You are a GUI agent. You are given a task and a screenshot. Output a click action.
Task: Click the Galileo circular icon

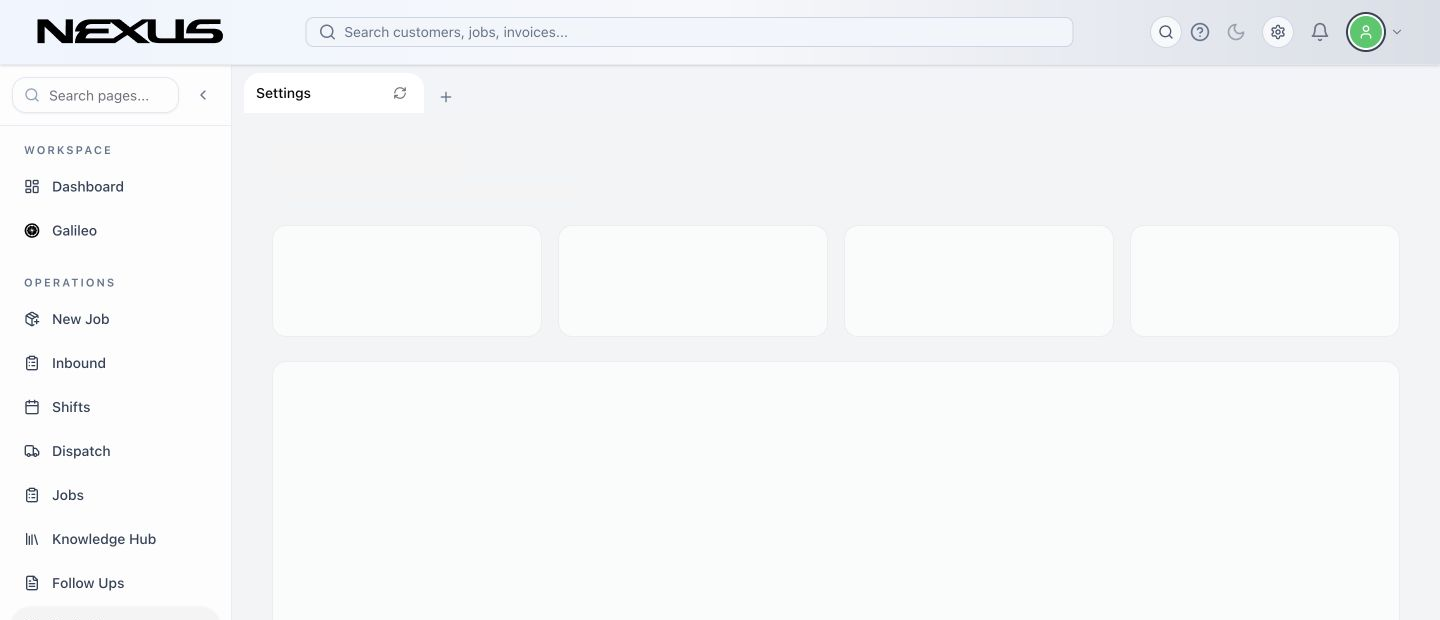[32, 231]
